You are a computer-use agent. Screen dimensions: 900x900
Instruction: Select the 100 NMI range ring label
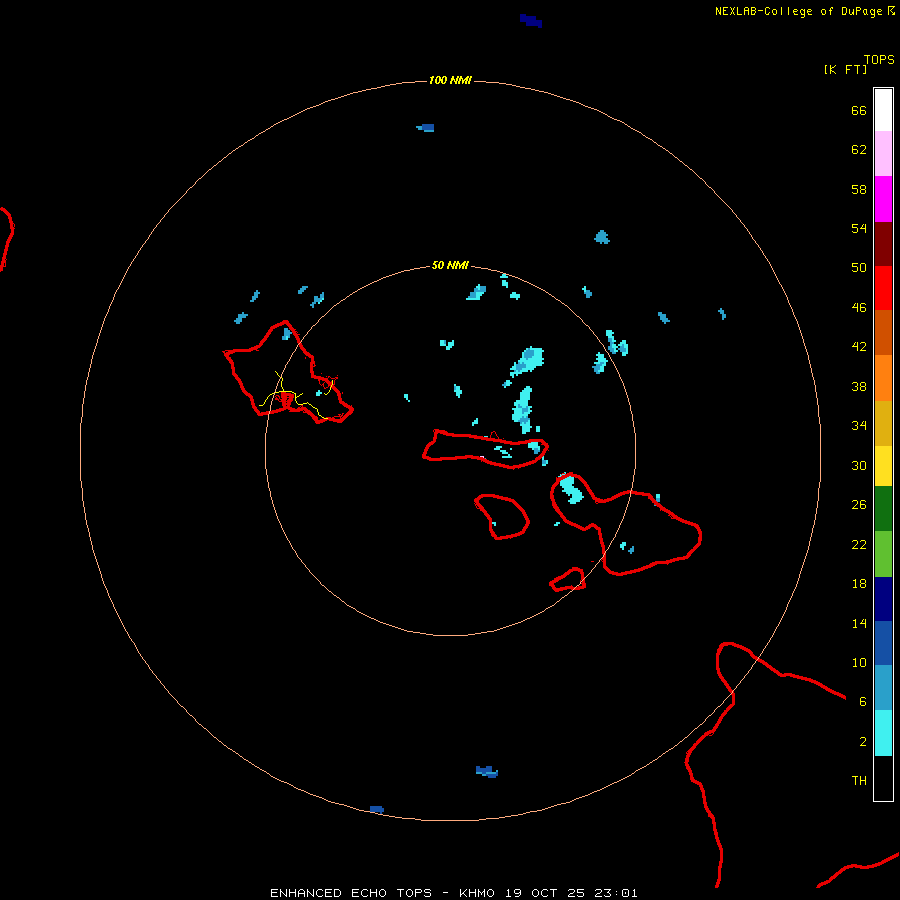click(450, 80)
